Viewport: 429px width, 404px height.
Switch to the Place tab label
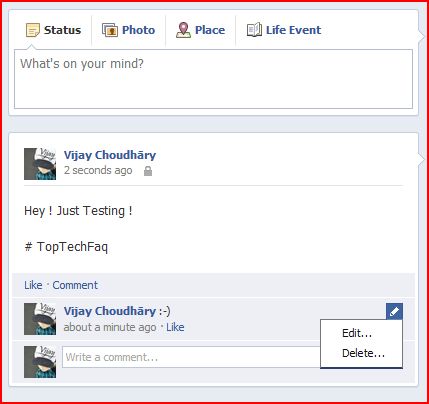210,30
